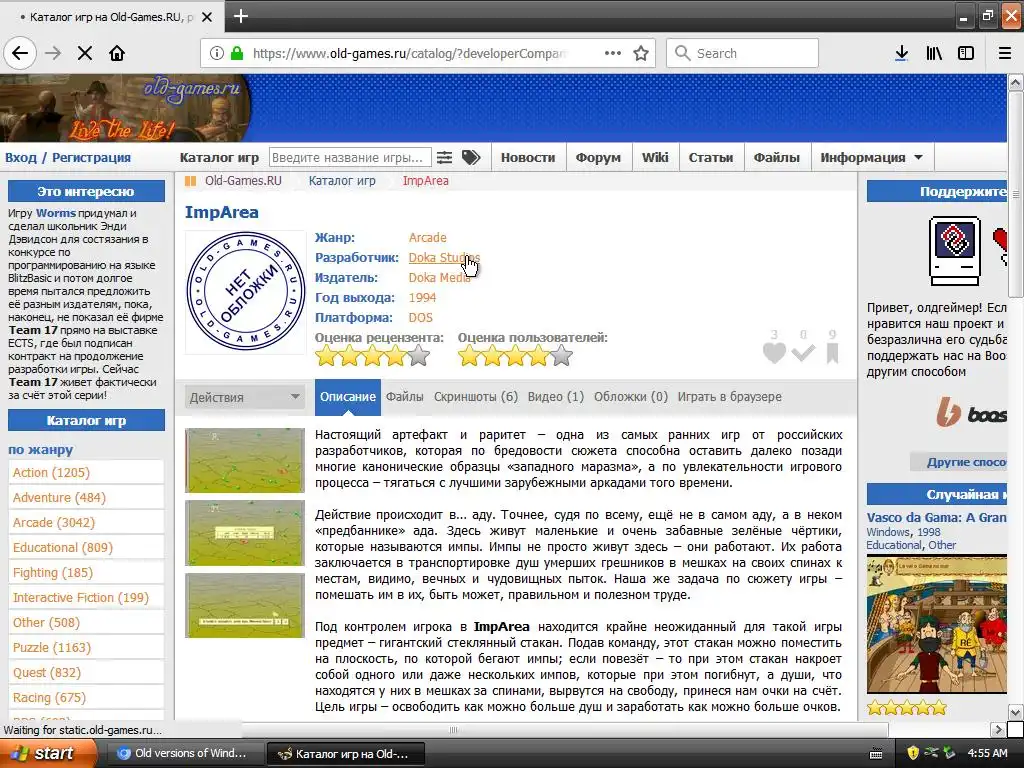The width and height of the screenshot is (1024, 768).
Task: Close the Old-Games.RU catalog tab
Action: point(207,17)
